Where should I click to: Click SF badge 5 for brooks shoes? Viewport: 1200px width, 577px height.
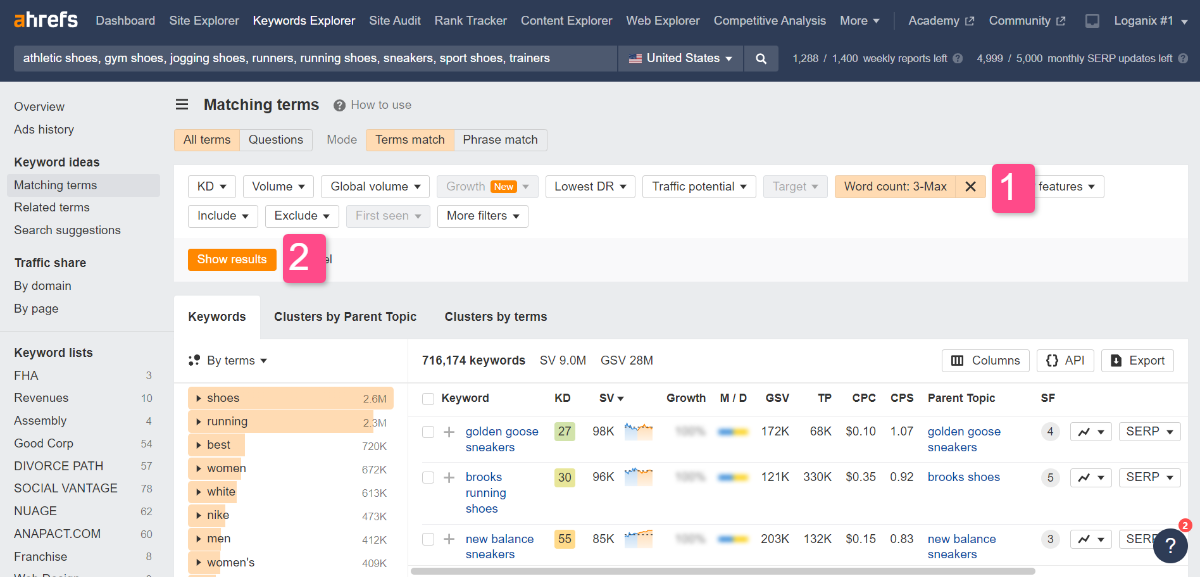coord(1050,477)
